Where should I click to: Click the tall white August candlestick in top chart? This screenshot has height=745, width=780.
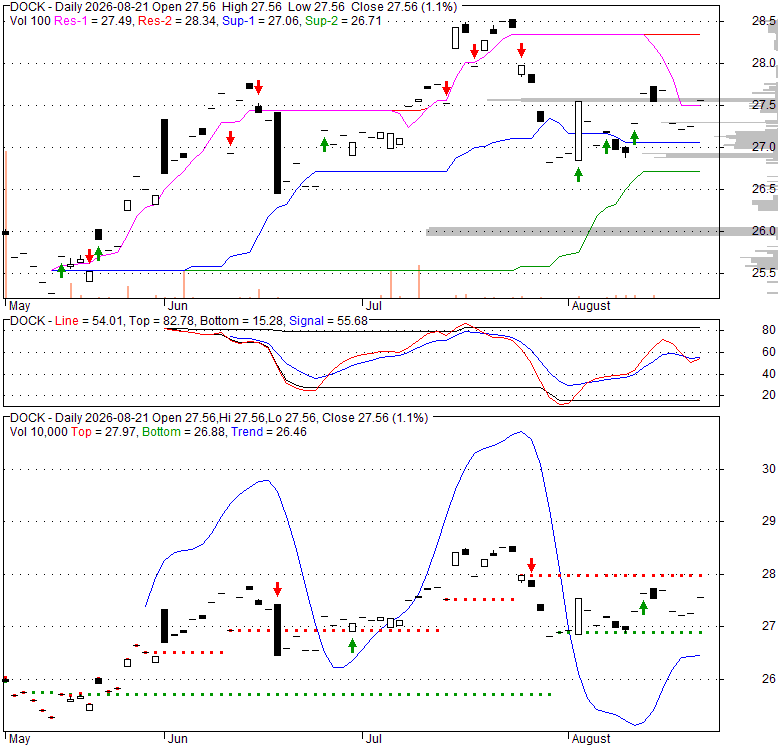(578, 131)
